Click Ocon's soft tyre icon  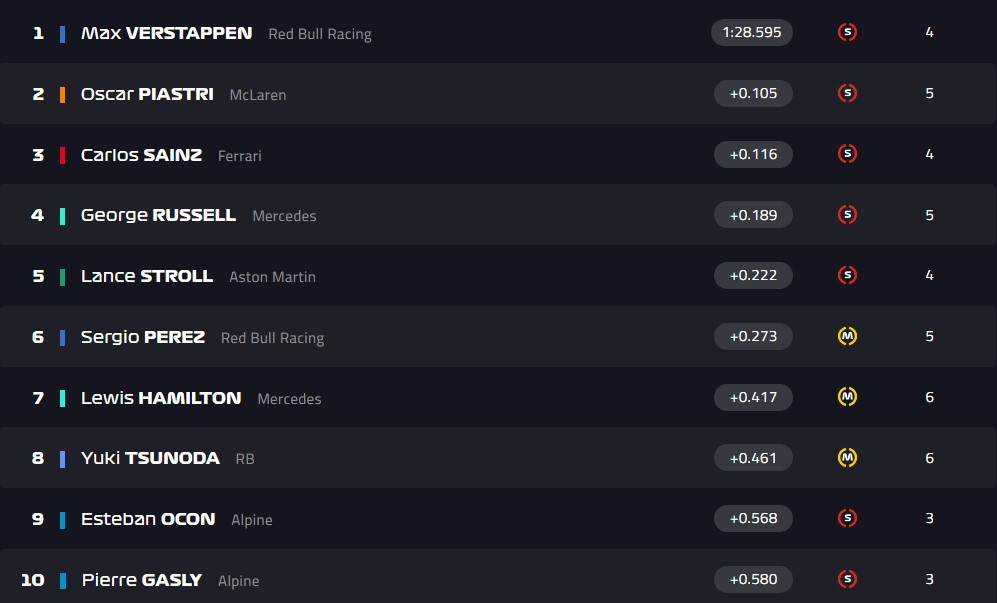click(x=847, y=518)
